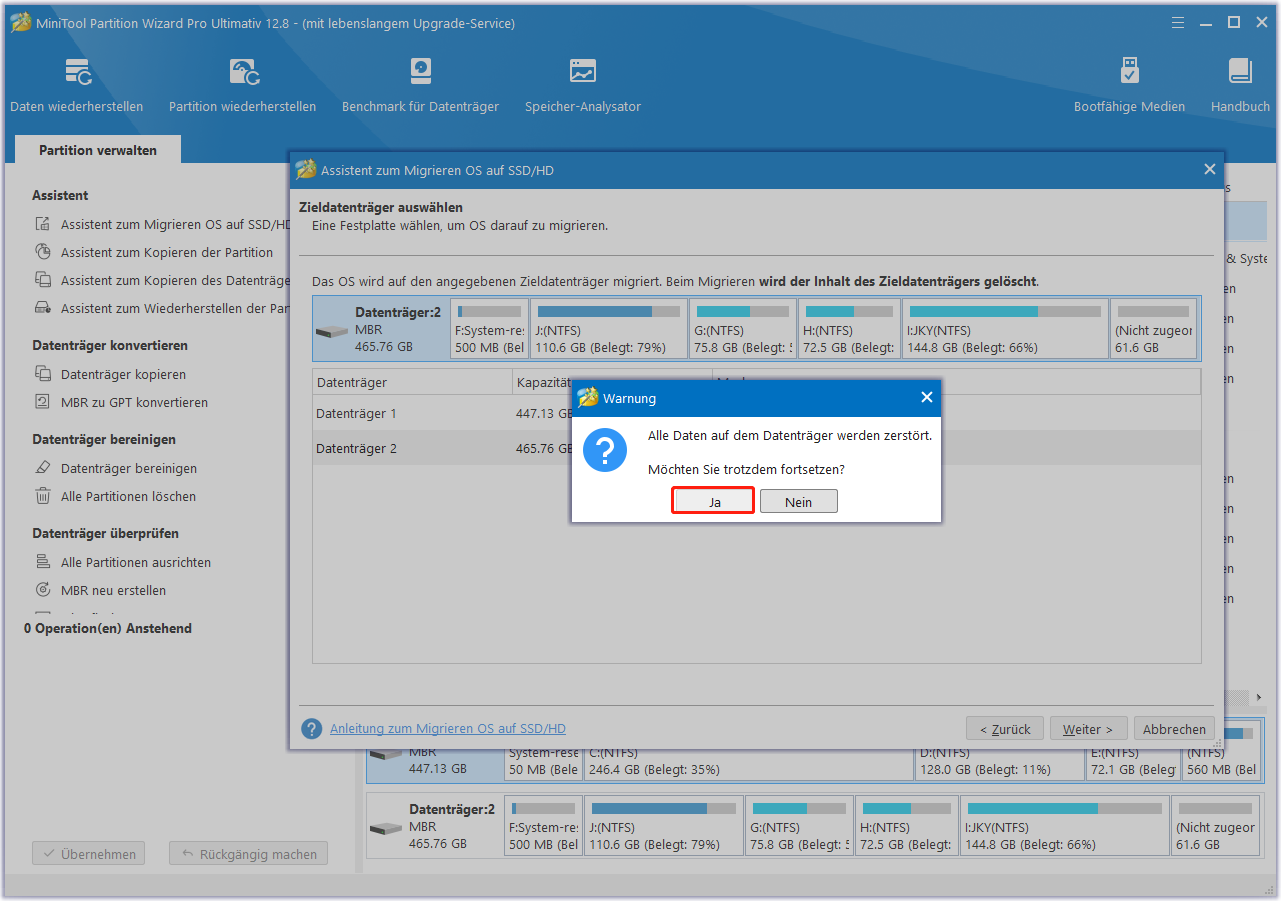Open Partition wiederherstellen tool
Image resolution: width=1281 pixels, height=901 pixels.
[x=242, y=85]
